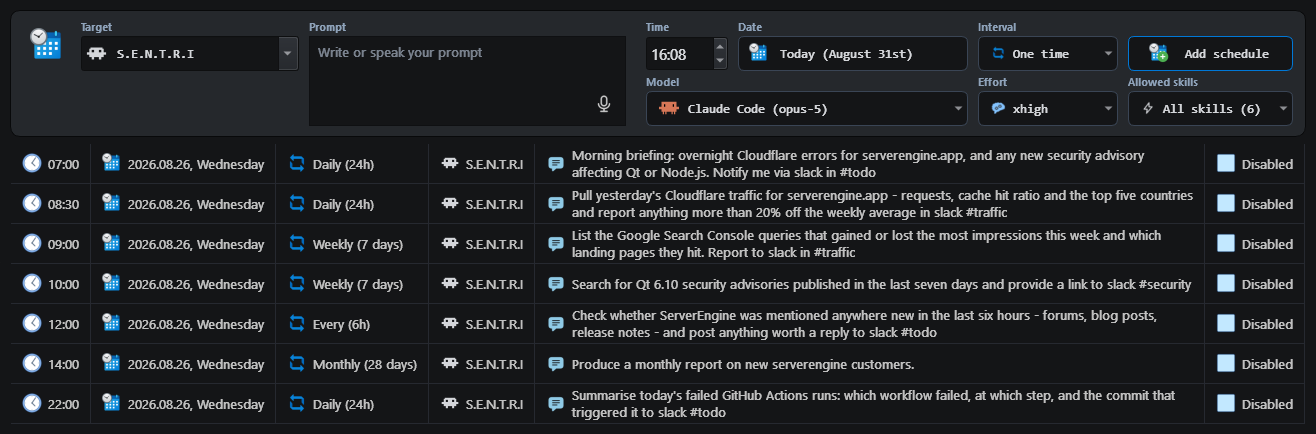The width and height of the screenshot is (1316, 434).
Task: Decrease the time with the down stepper arrow
Action: coord(720,61)
